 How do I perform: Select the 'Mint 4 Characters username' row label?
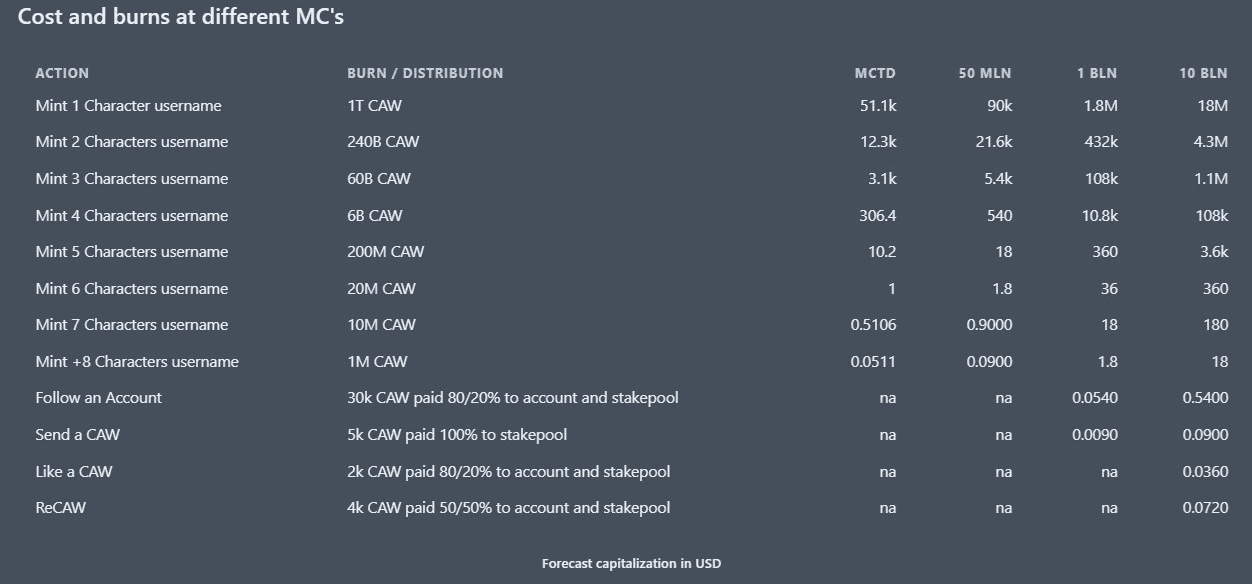pos(131,216)
